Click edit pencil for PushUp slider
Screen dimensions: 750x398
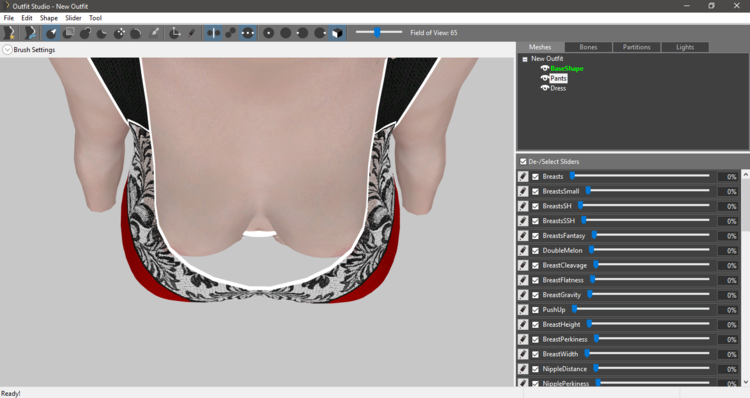[523, 310]
